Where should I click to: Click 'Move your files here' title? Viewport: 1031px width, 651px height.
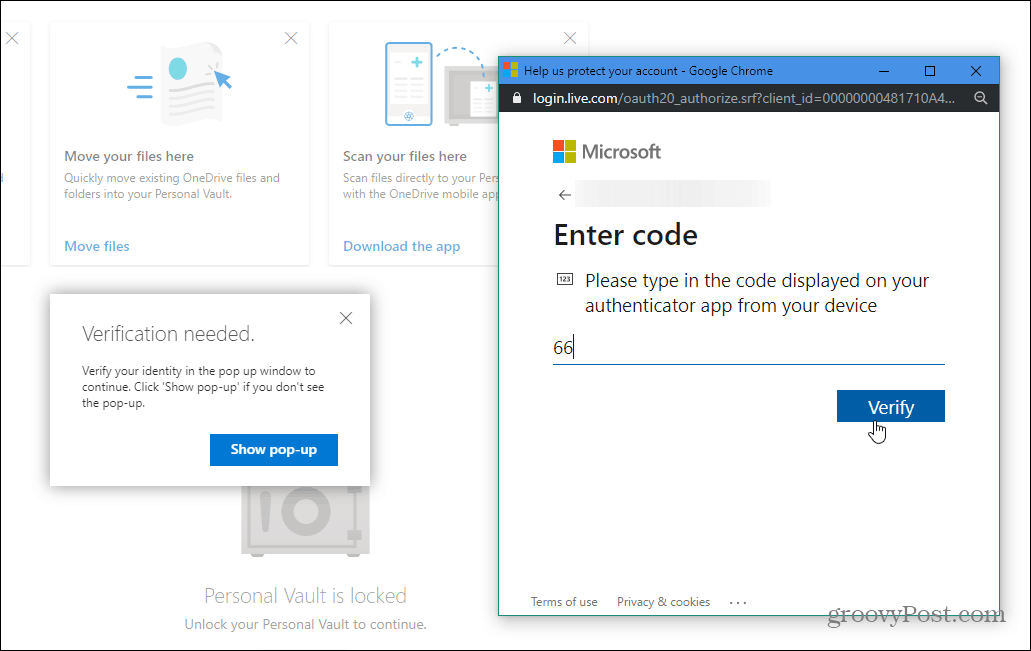pyautogui.click(x=129, y=157)
